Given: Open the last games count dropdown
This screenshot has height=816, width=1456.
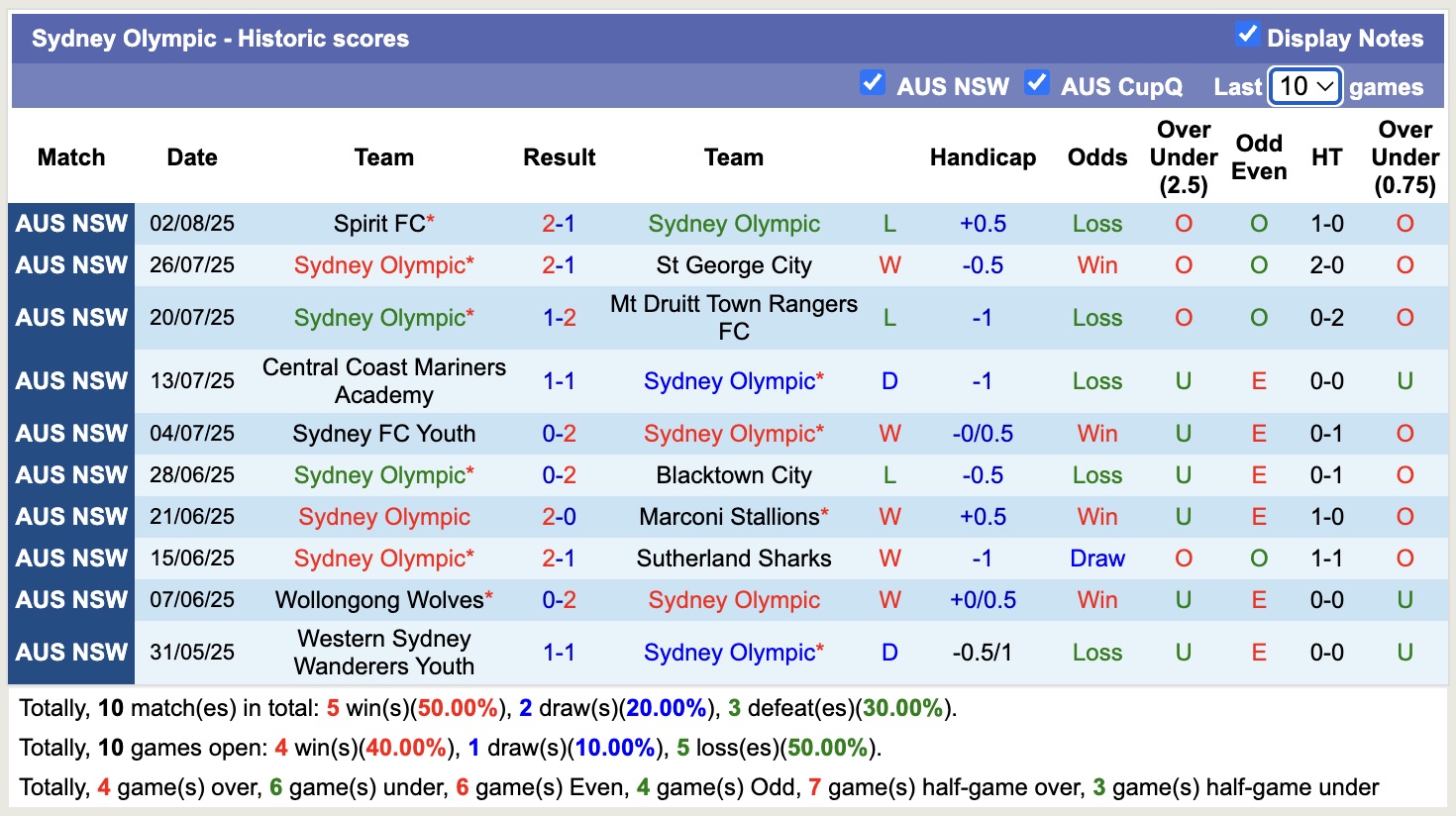Looking at the screenshot, I should pyautogui.click(x=1304, y=87).
